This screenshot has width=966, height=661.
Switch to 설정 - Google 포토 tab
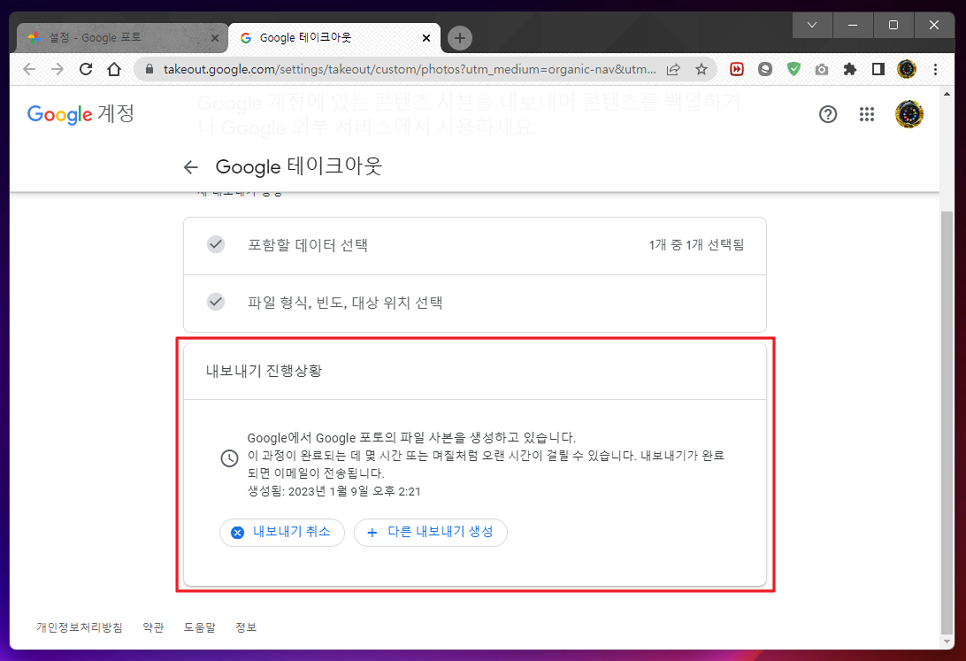coord(123,38)
